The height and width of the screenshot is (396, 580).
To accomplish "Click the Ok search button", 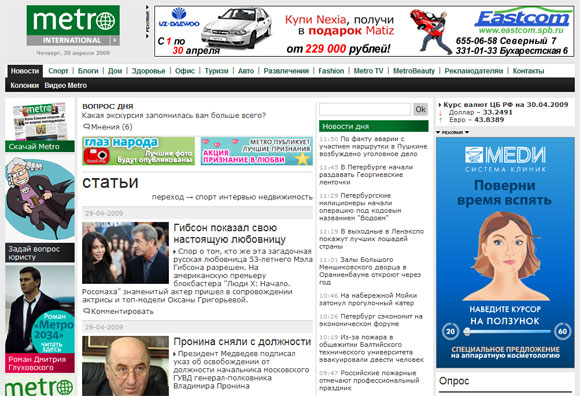I will click(421, 109).
